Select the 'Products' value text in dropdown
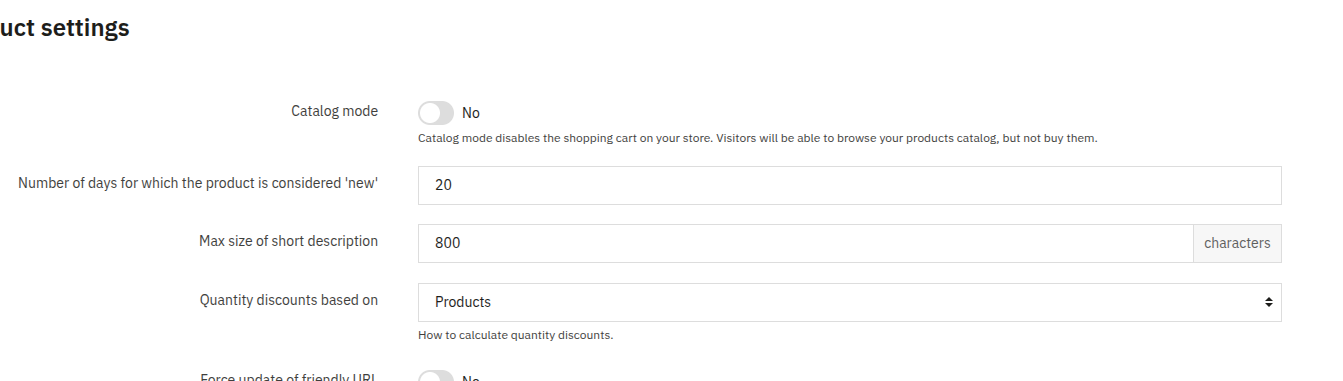Image resolution: width=1343 pixels, height=381 pixels. (x=463, y=302)
